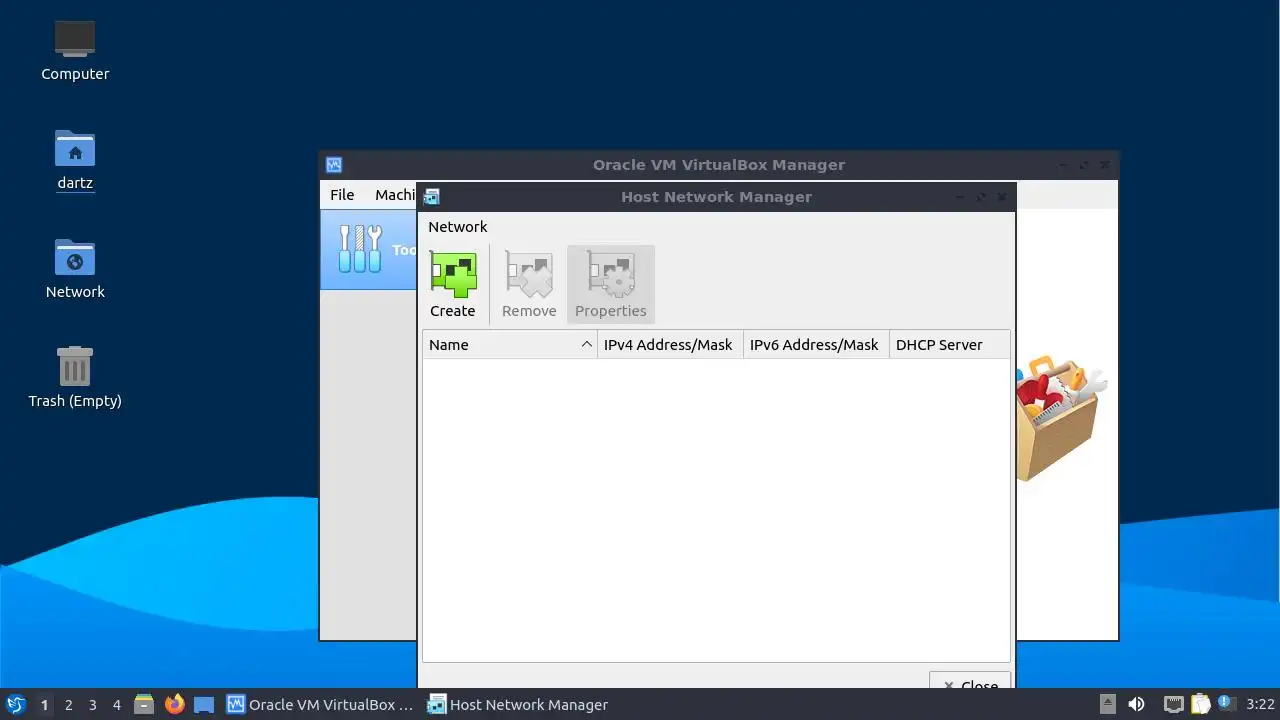
Task: Switch to Oracle VM VirtualBox taskbar entry
Action: click(x=321, y=705)
